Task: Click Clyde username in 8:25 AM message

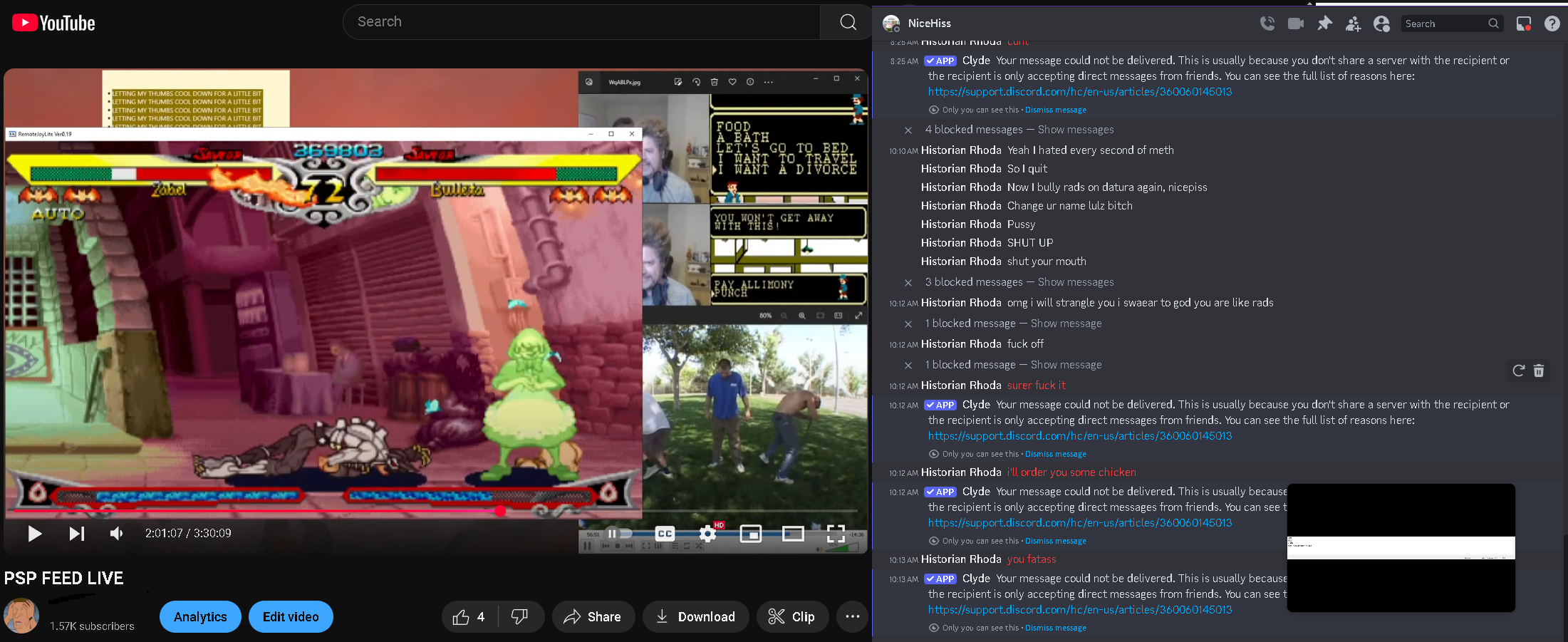Action: pyautogui.click(x=976, y=61)
